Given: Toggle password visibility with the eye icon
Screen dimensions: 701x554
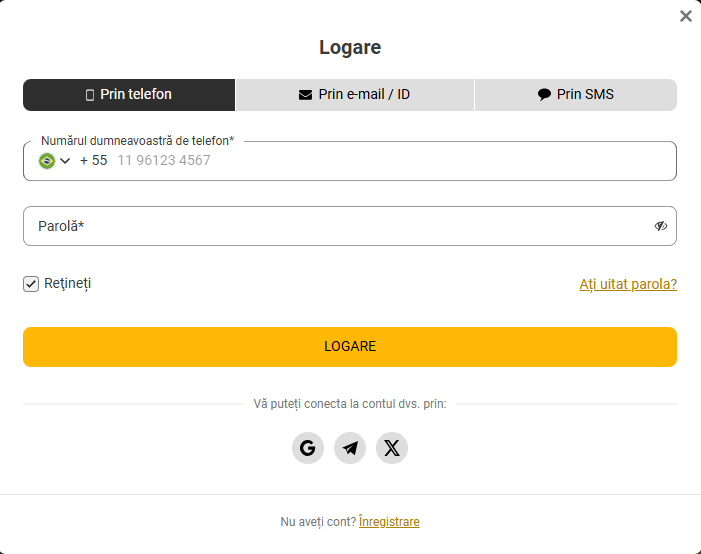Looking at the screenshot, I should (x=661, y=226).
